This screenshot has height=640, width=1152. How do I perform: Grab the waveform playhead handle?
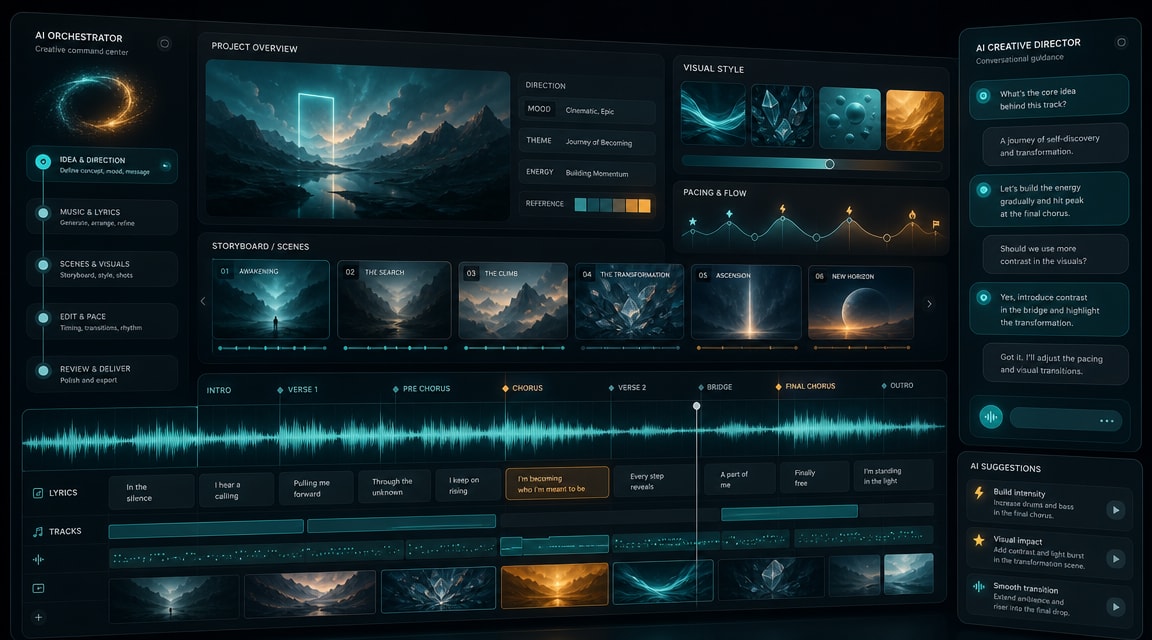tap(696, 406)
